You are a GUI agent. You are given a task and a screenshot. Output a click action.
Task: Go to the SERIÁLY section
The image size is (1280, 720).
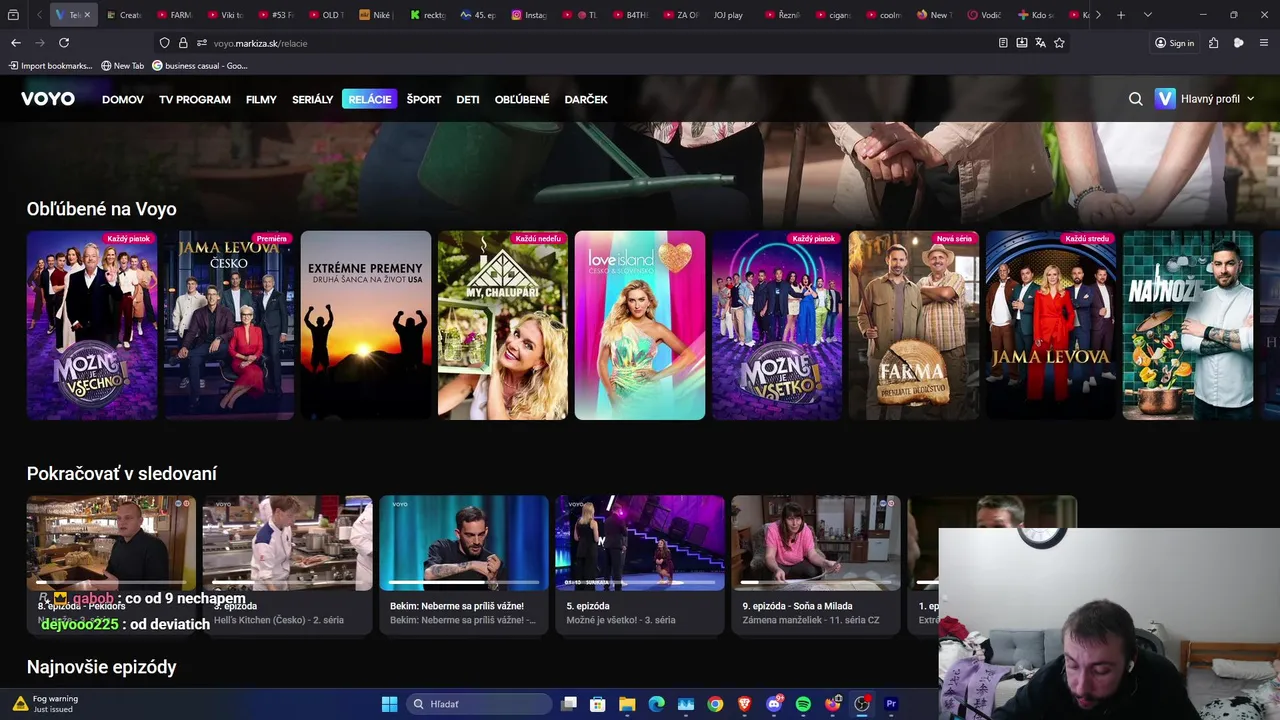pos(313,100)
